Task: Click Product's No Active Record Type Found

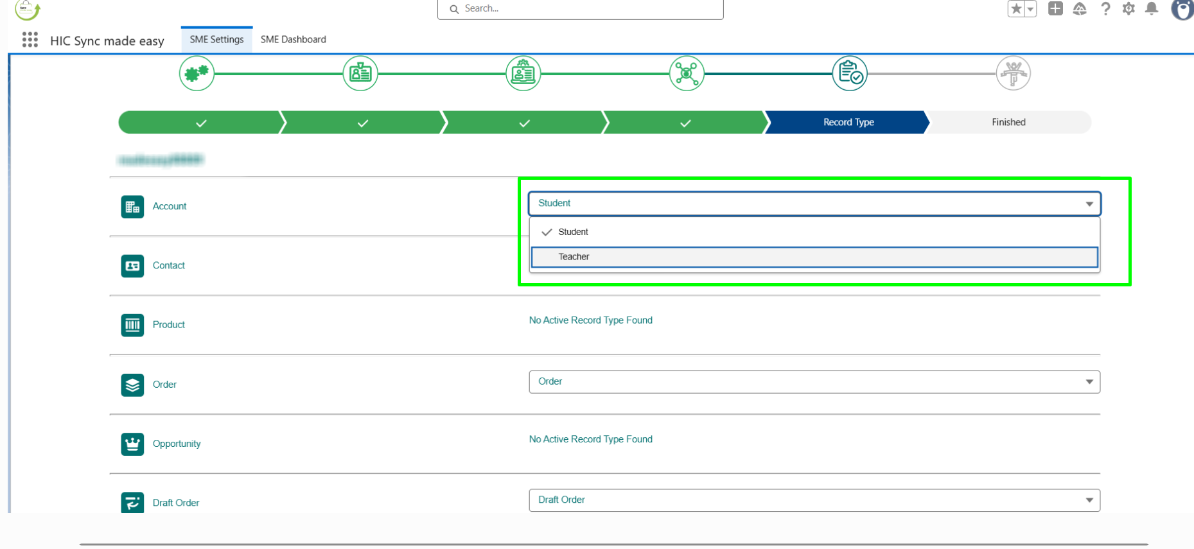Action: [591, 321]
